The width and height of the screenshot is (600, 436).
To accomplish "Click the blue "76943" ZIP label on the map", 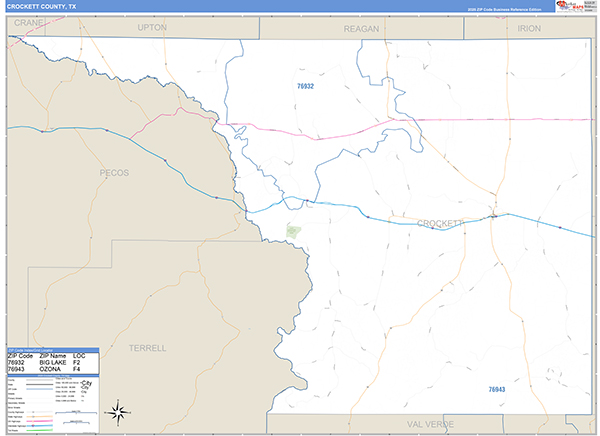I will [497, 389].
